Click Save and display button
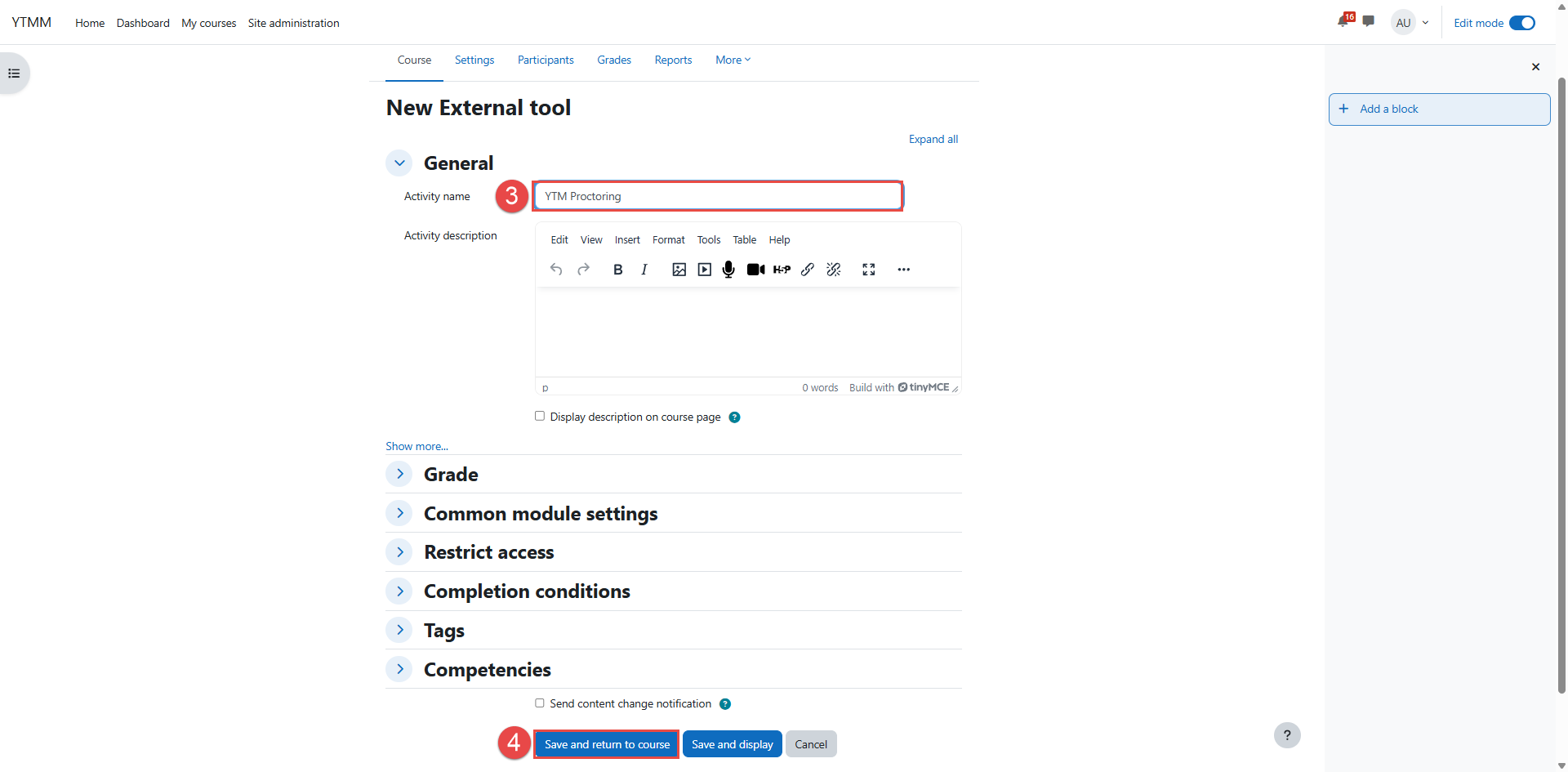 coord(733,744)
